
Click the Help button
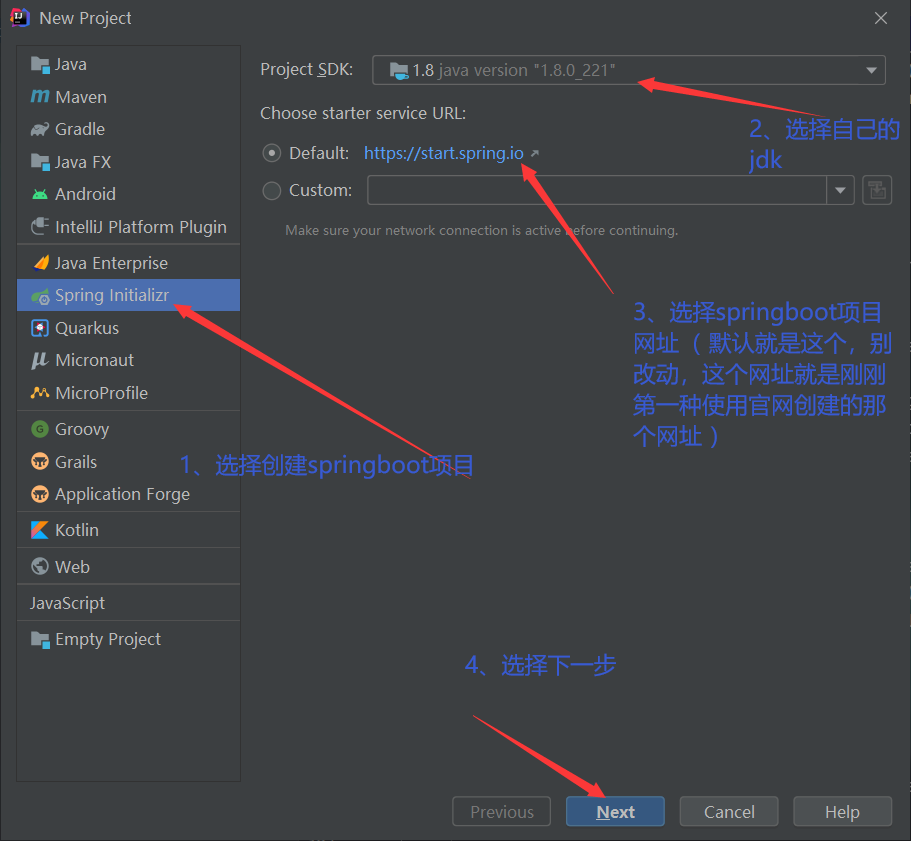842,811
